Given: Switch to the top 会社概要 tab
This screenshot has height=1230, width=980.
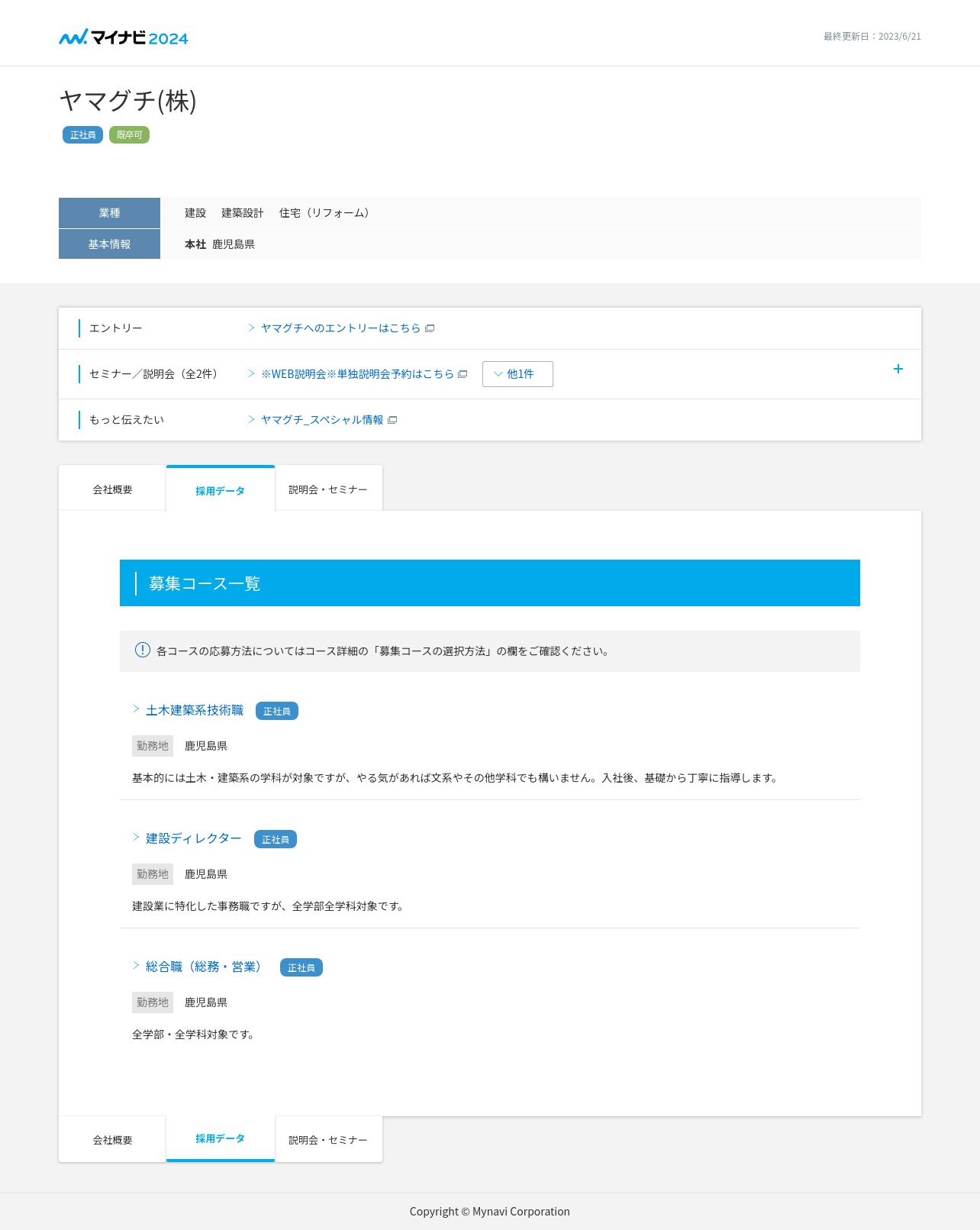Looking at the screenshot, I should click(x=112, y=489).
